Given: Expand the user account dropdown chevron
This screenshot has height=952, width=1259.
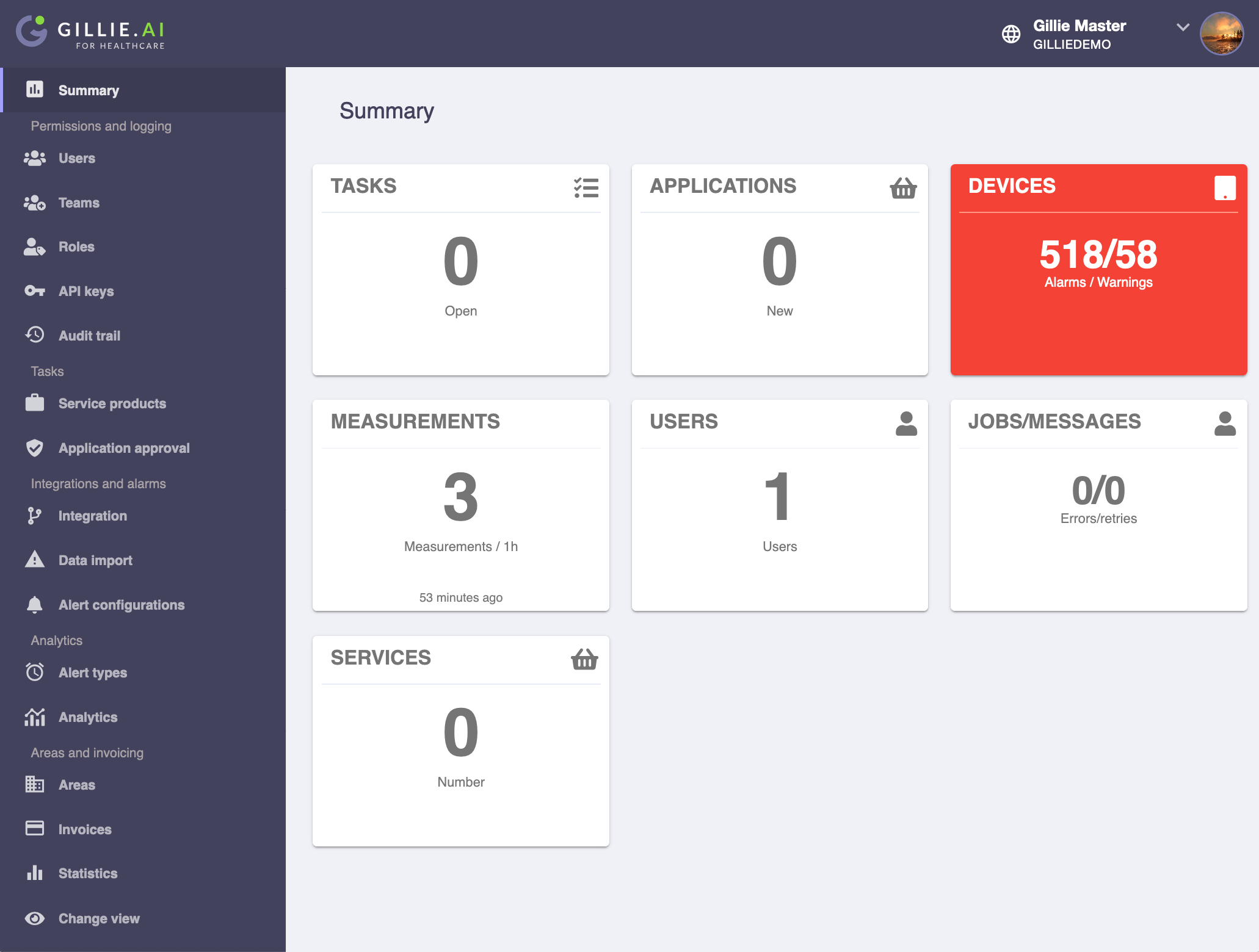Looking at the screenshot, I should tap(1183, 27).
